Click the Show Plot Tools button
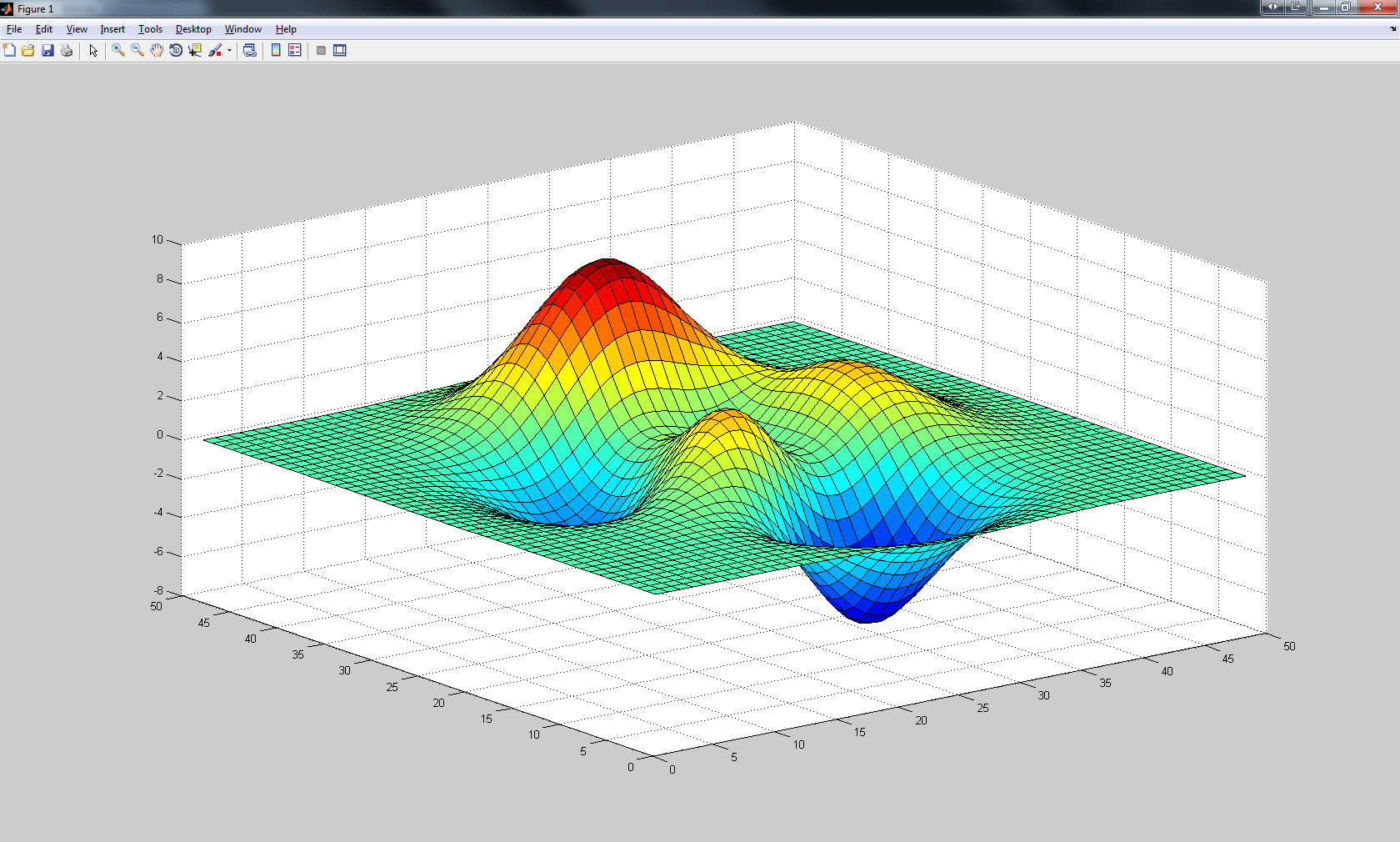 (340, 51)
